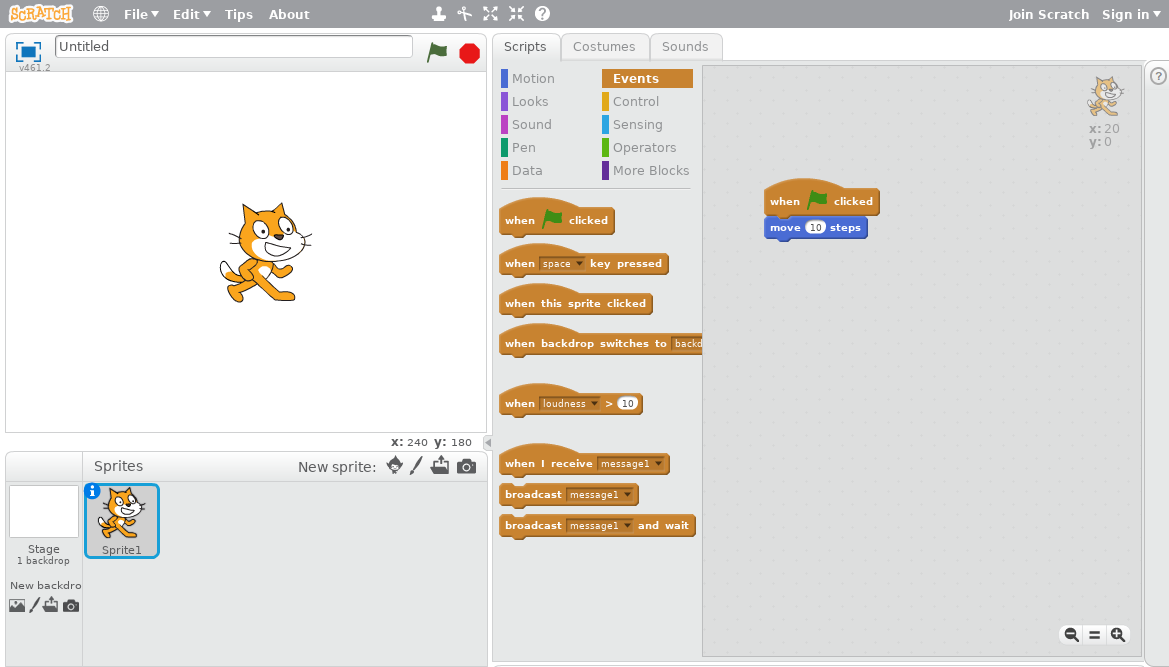
Task: Edit the 10 steps value in move block
Action: point(816,227)
